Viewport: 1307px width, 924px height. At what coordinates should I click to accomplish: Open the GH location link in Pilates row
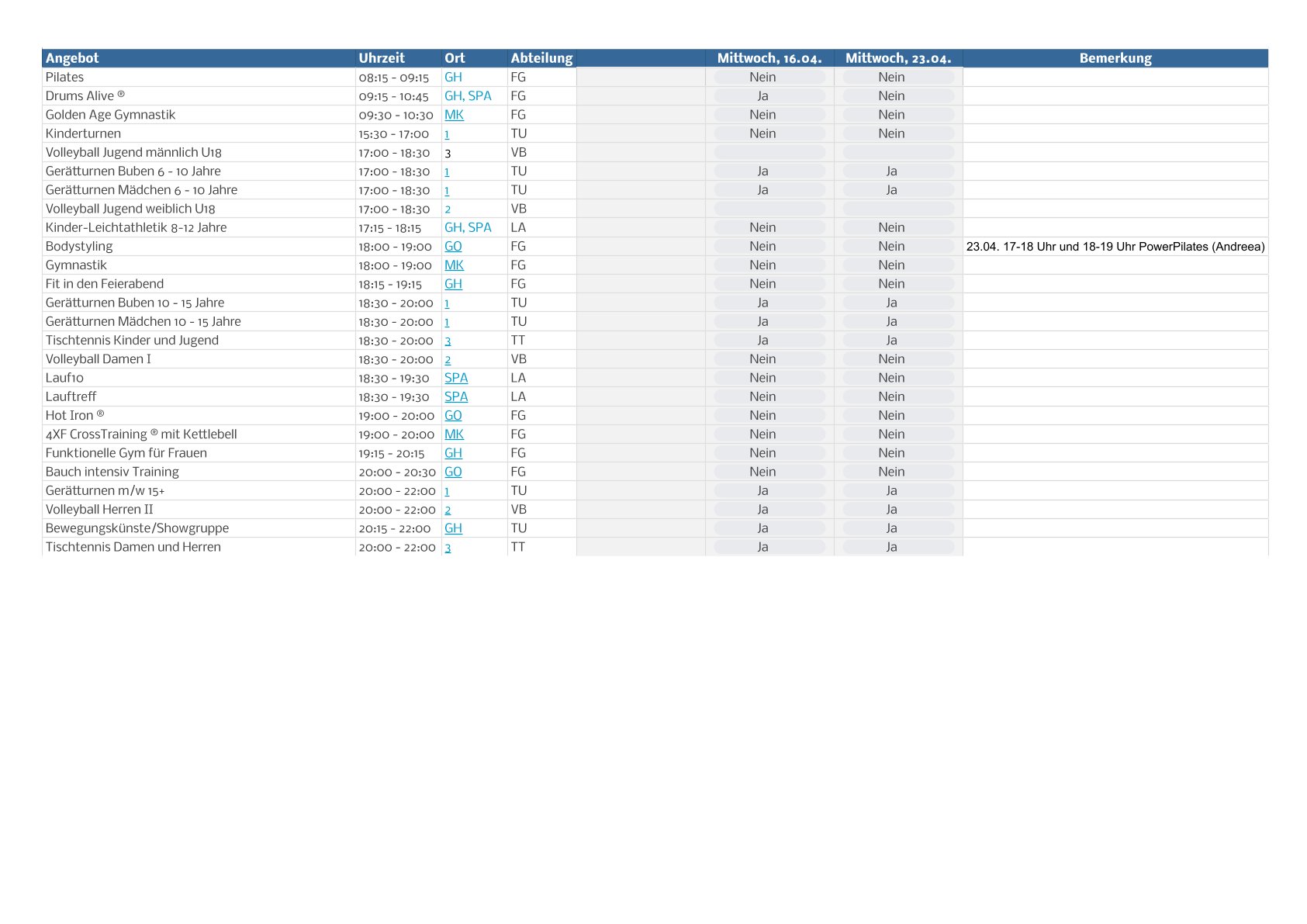[453, 77]
